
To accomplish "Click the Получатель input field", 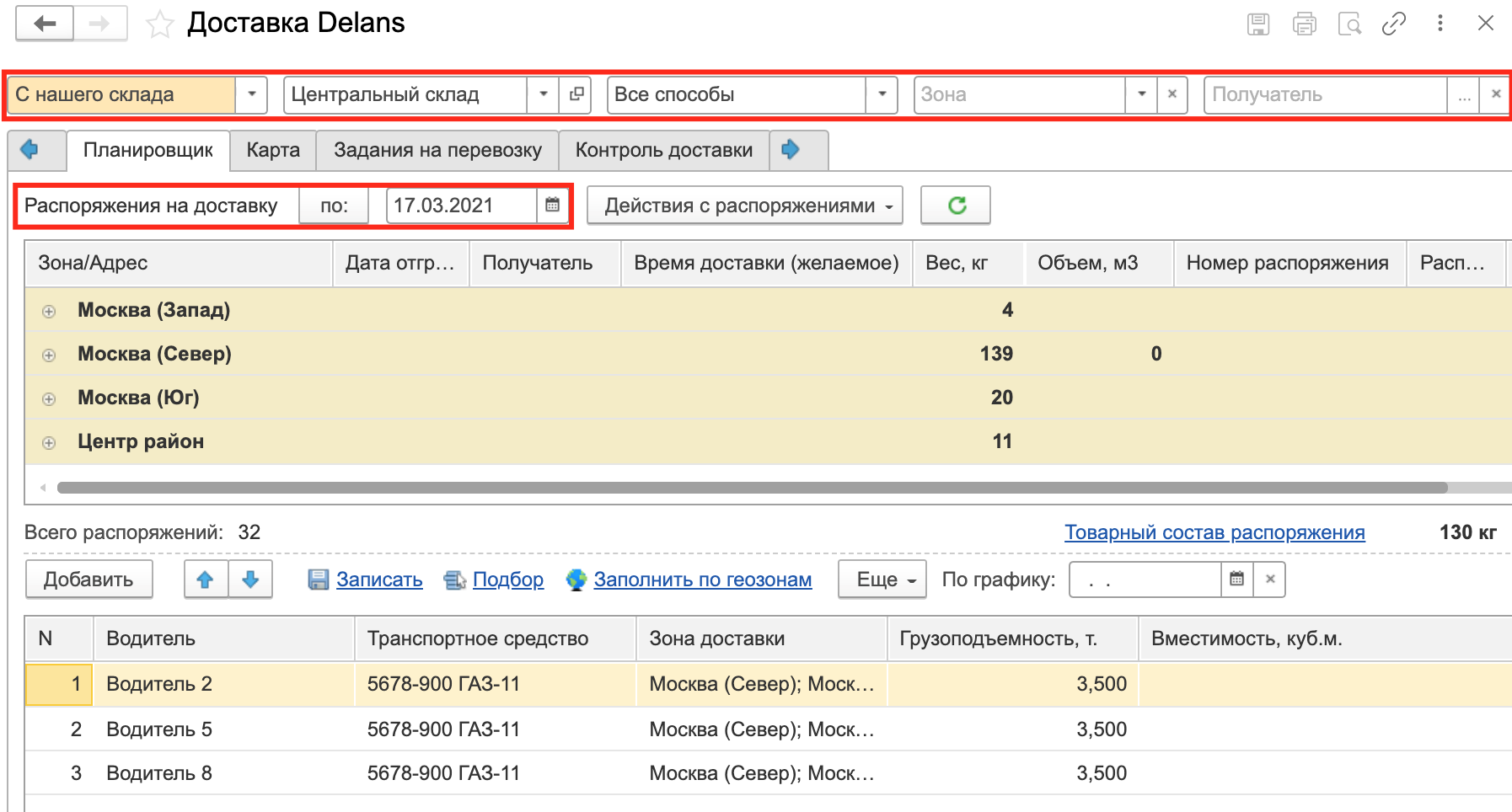I will 1326,94.
